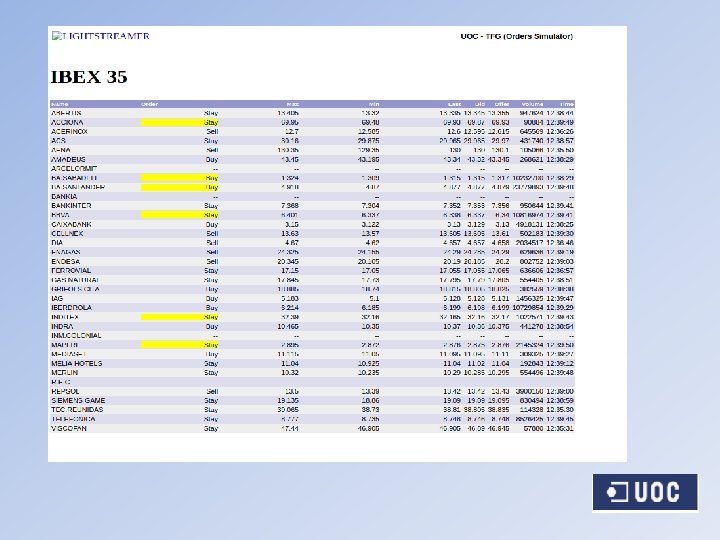This screenshot has height=540, width=720.
Task: Click the yellow Stay cell in the MAPFRE row
Action: tap(180, 345)
